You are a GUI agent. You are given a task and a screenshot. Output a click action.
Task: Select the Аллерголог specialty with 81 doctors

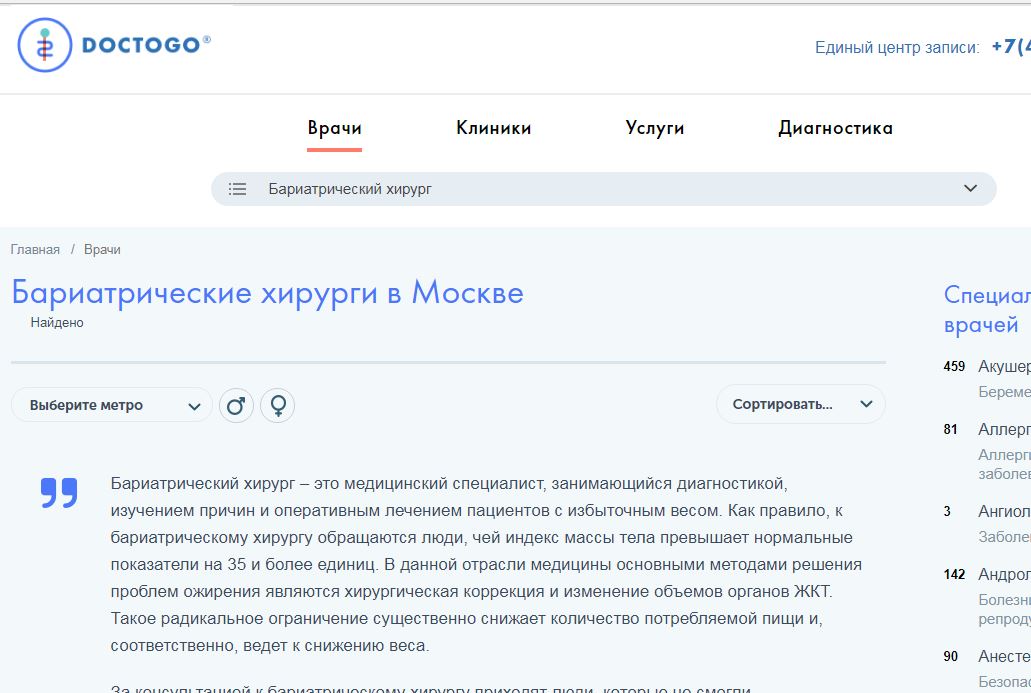pos(1003,429)
